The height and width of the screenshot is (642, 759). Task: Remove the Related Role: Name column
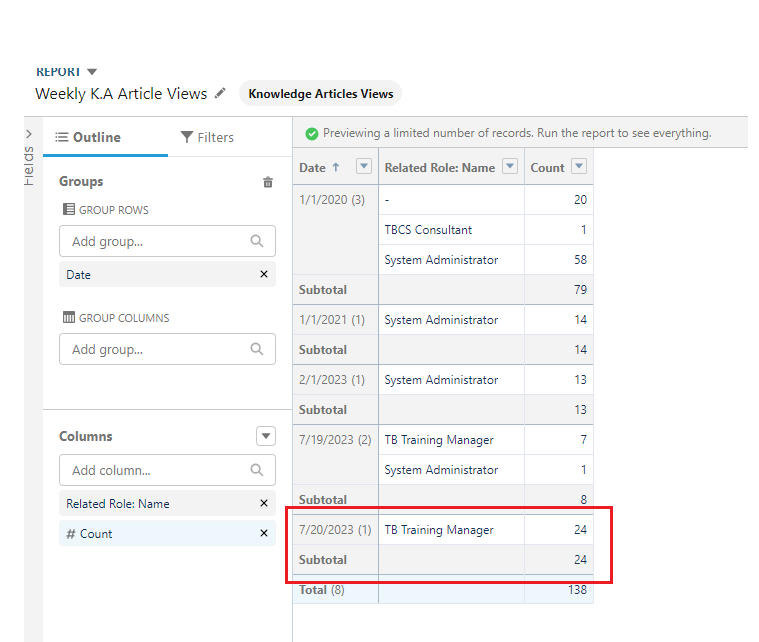point(264,504)
